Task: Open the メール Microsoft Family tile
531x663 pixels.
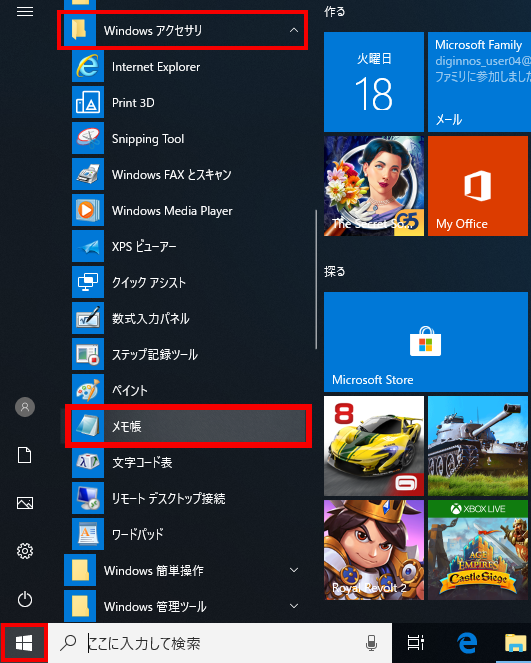Action: pyautogui.click(x=479, y=82)
